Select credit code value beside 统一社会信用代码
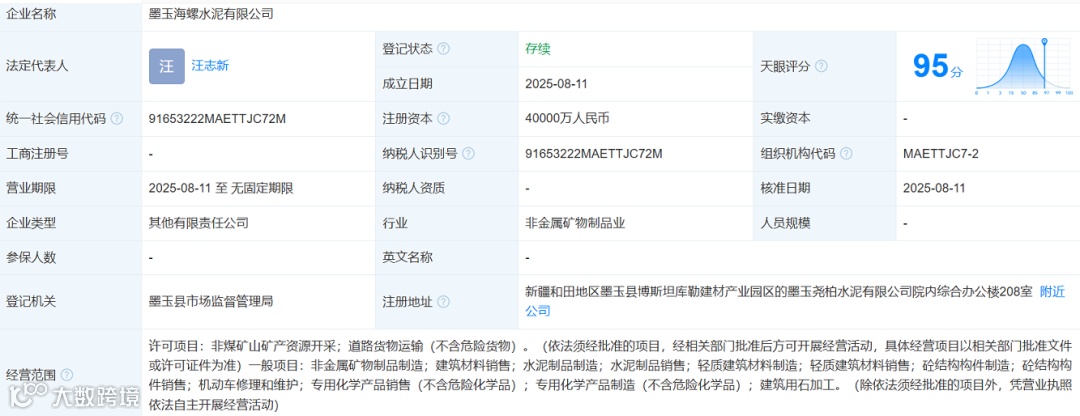Viewport: 1080px width, 416px height. coord(217,118)
